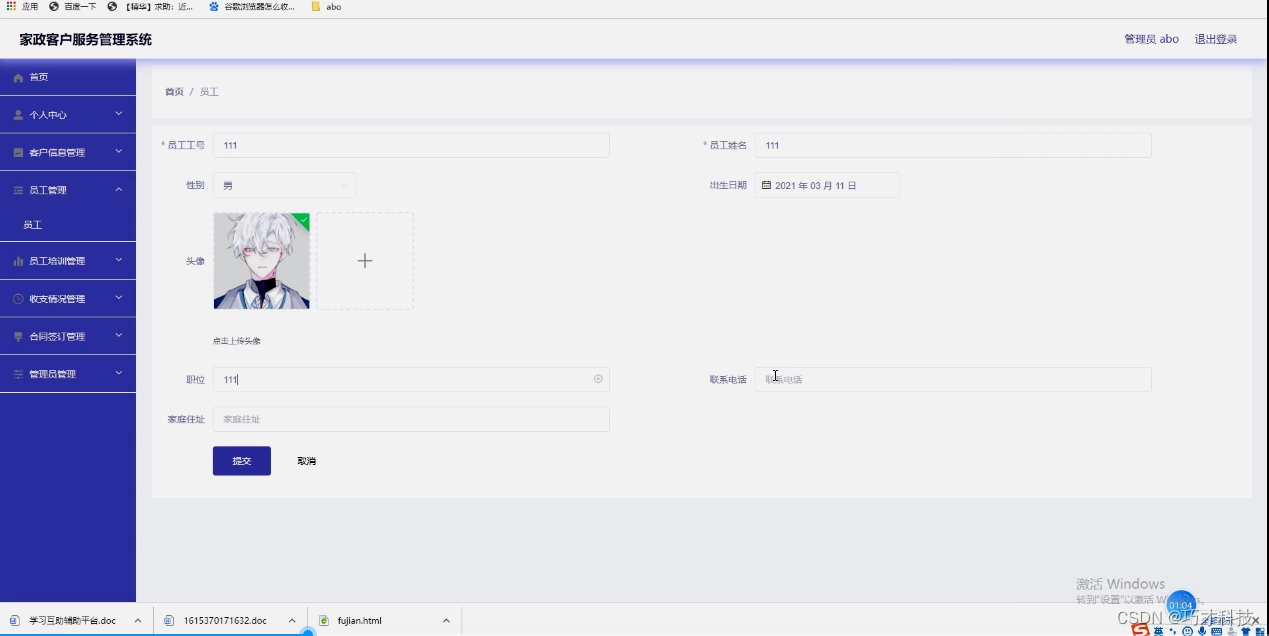Image resolution: width=1269 pixels, height=636 pixels.
Task: Open 管理员管理 in the sidebar
Action: [x=68, y=374]
